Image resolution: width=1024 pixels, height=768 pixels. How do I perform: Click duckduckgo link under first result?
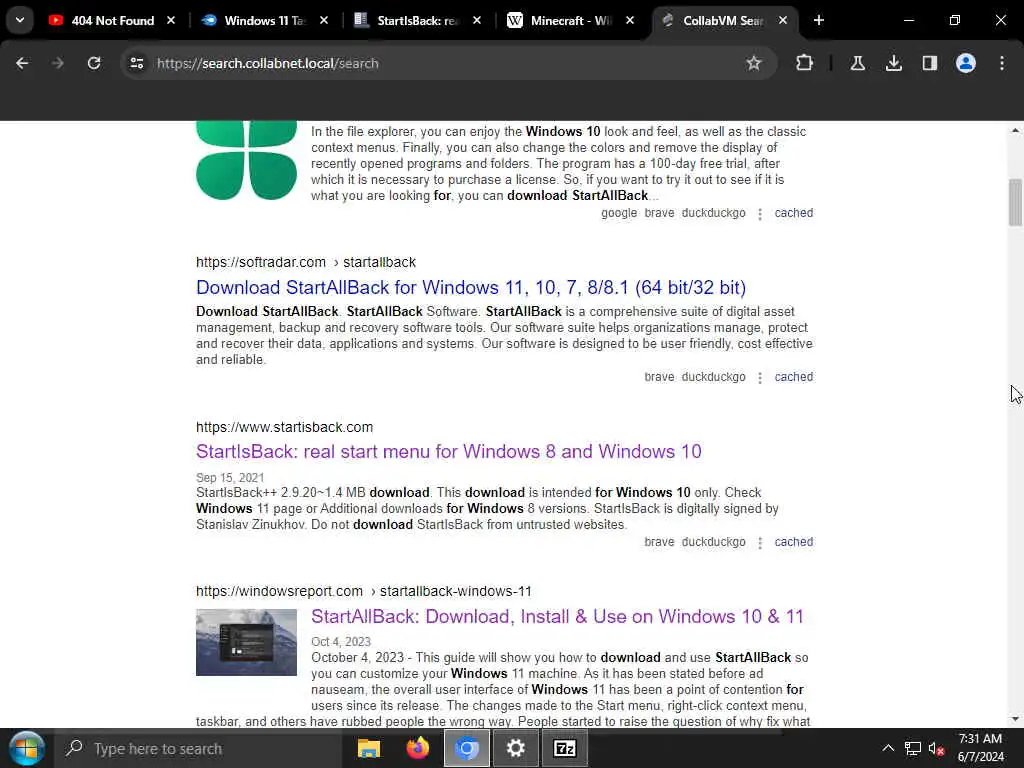713,213
